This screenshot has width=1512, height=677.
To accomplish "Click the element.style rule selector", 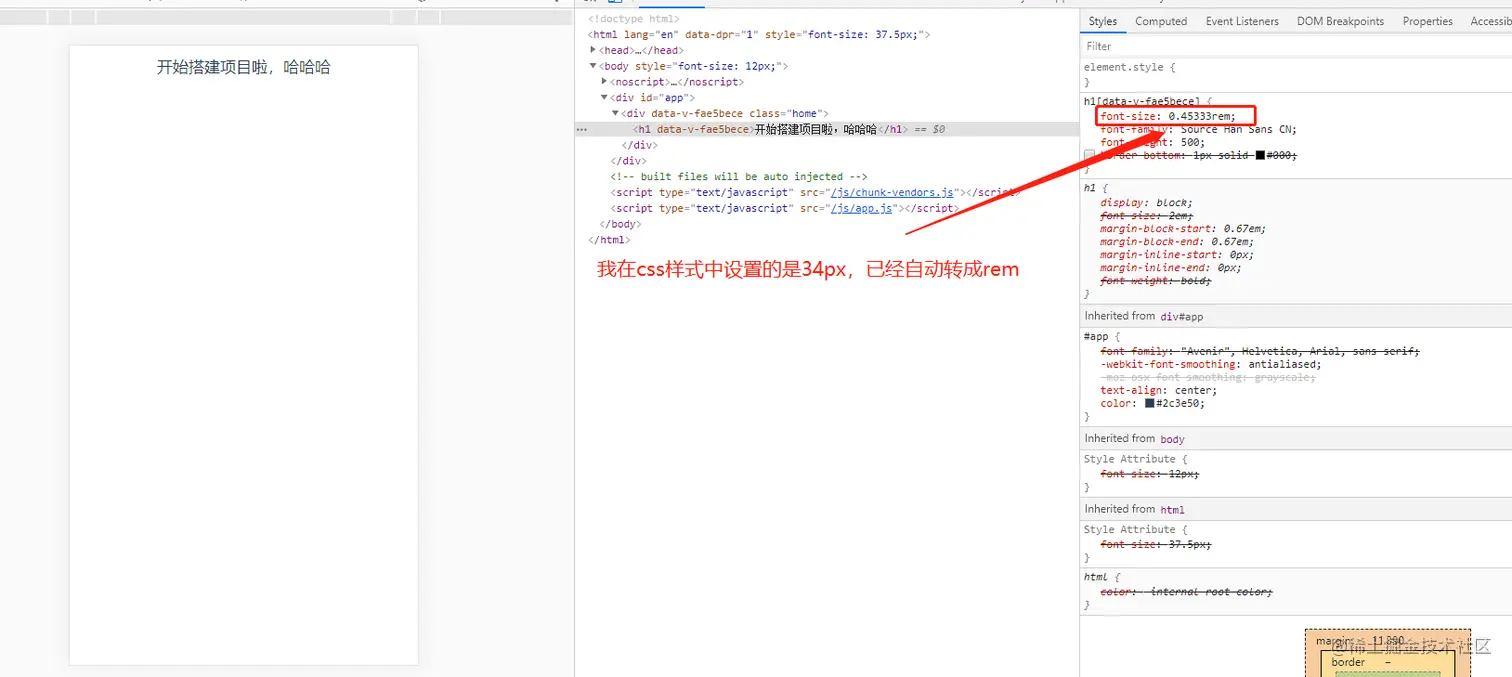I will [x=1125, y=67].
